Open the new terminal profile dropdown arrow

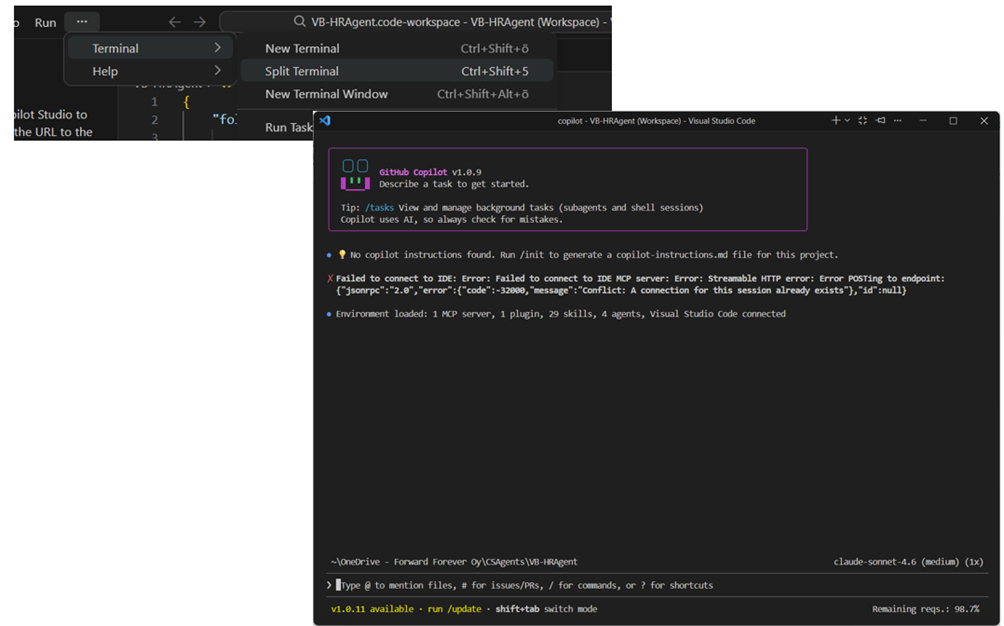(847, 121)
